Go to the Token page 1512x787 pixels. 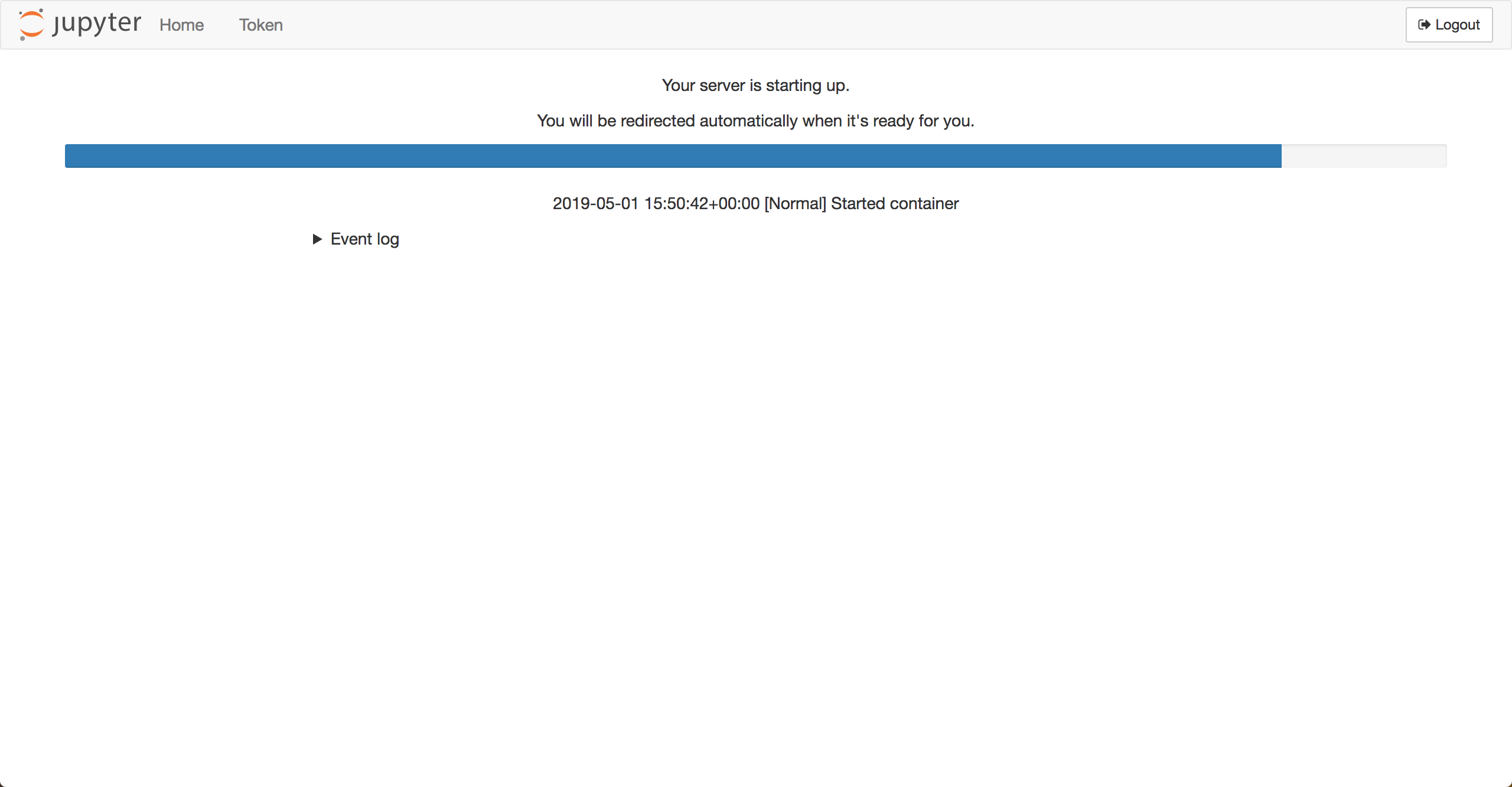coord(260,25)
